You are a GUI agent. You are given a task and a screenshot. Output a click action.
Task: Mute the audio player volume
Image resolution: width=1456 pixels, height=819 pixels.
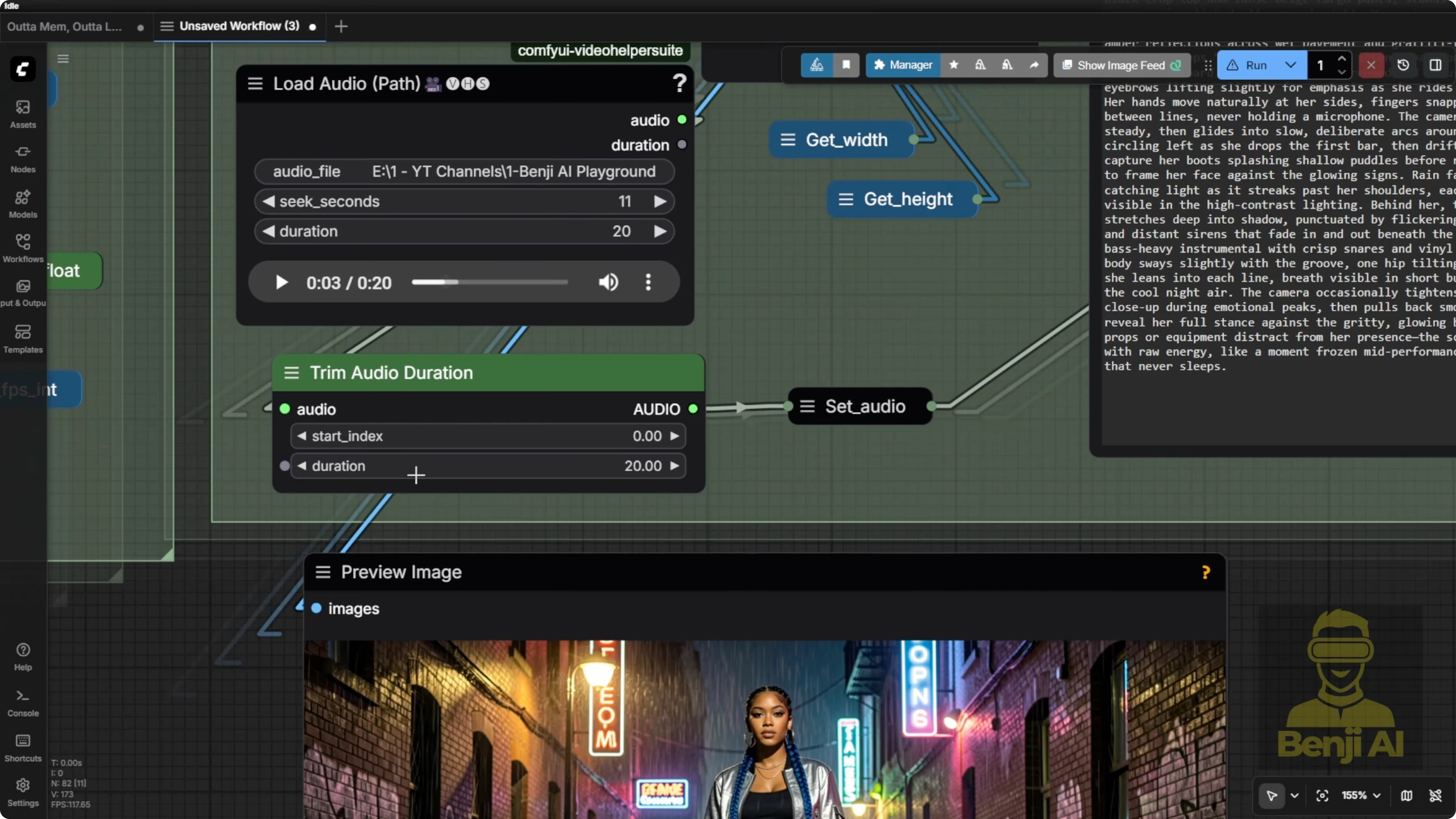point(608,282)
